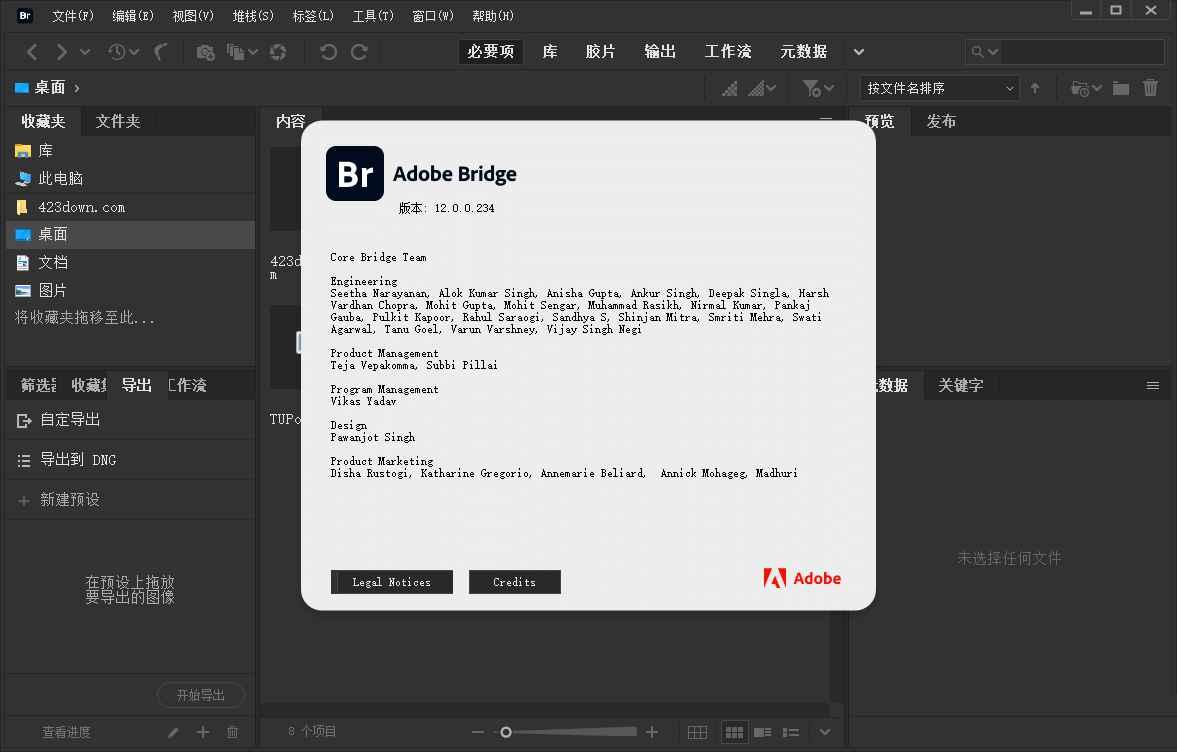Click the rotate clockwise icon
The height and width of the screenshot is (752, 1177).
360,51
